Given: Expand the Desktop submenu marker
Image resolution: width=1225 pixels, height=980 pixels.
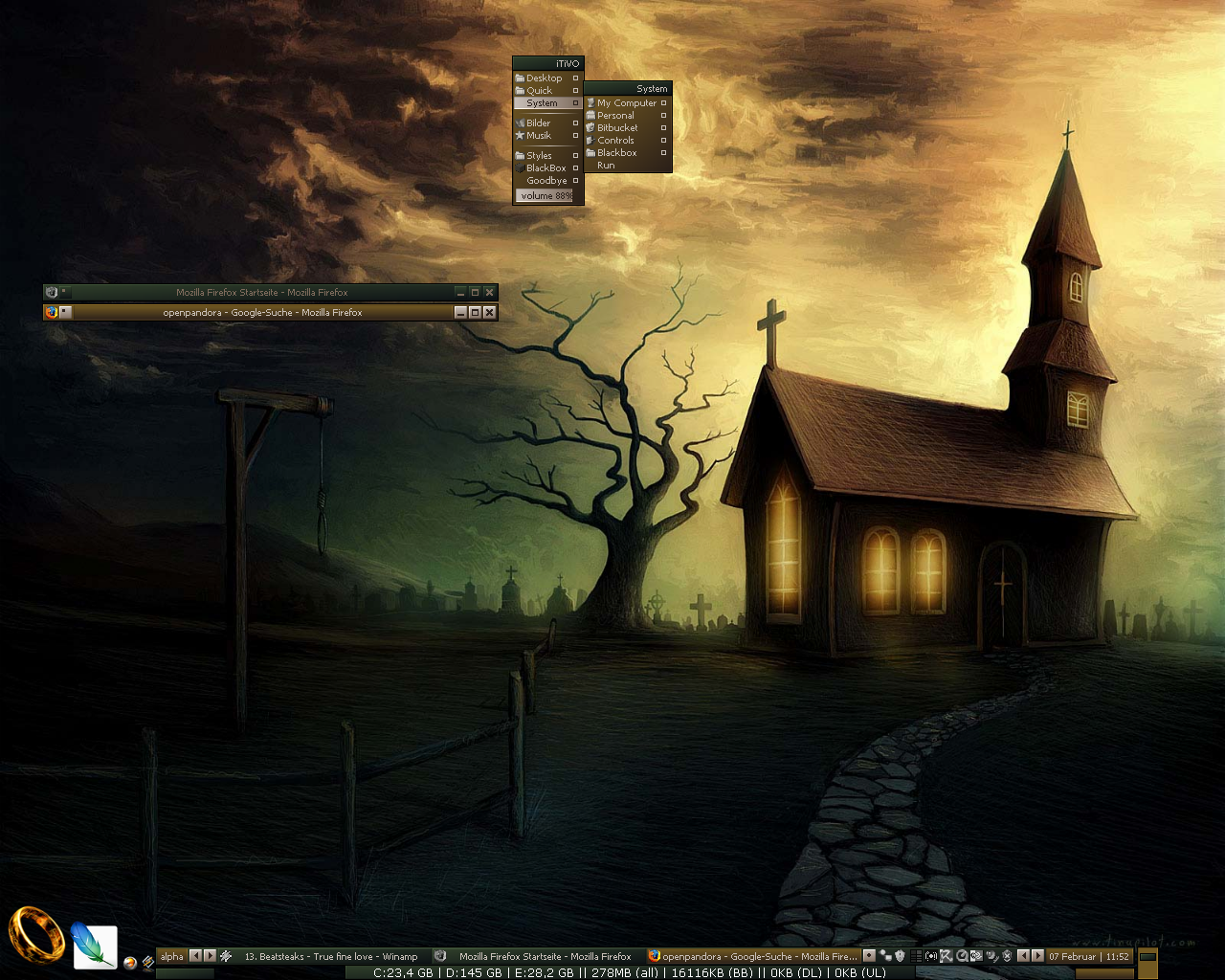Looking at the screenshot, I should [x=575, y=78].
